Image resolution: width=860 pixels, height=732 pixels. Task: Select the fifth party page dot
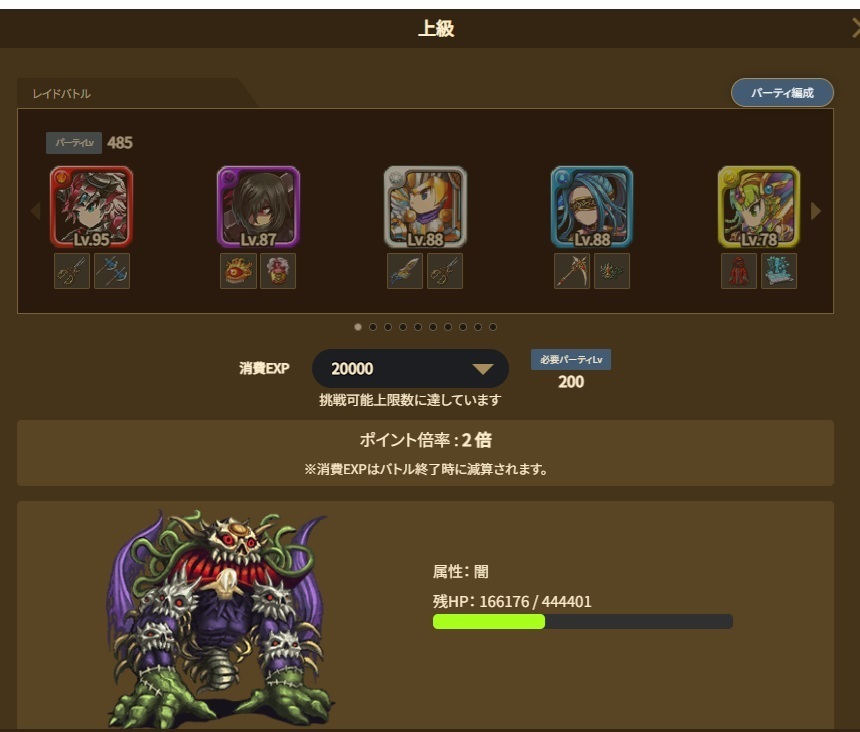click(x=418, y=327)
